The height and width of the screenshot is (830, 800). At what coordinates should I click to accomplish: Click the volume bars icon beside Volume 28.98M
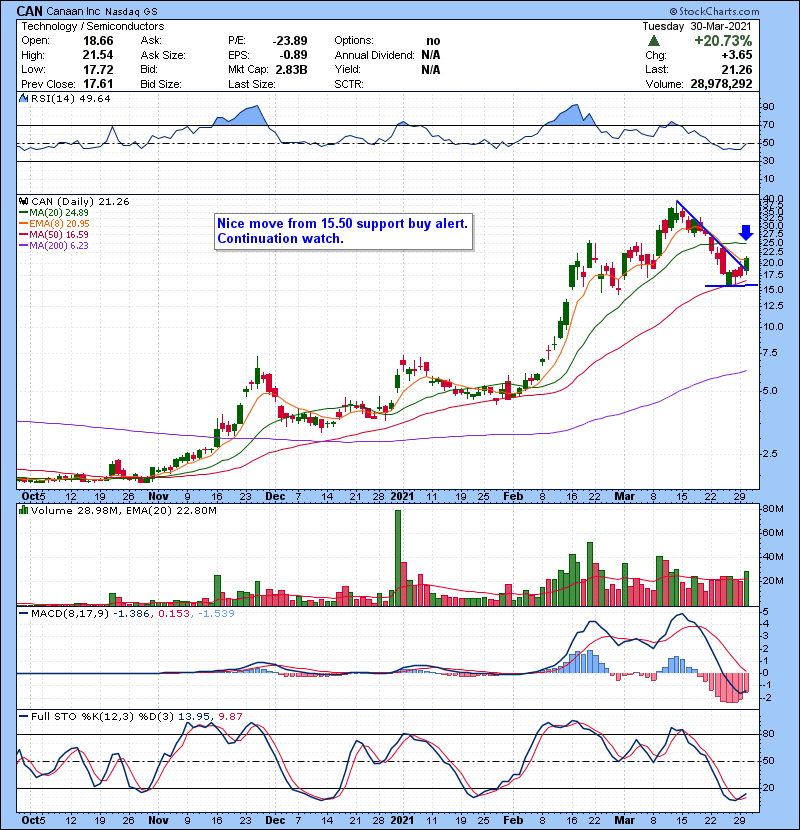(23, 510)
